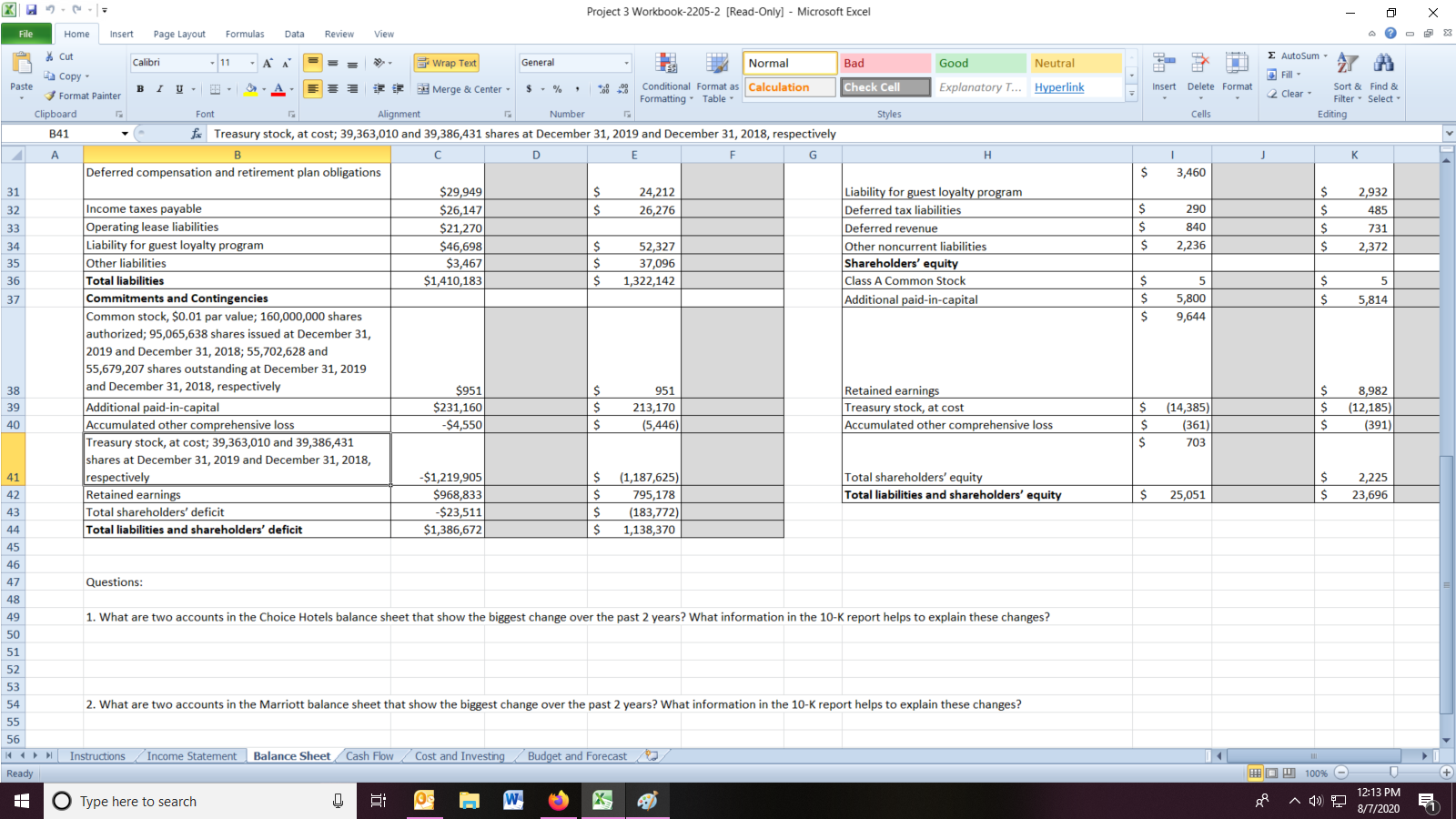Open the Cash Flow sheet tab
The image size is (1456, 819).
tap(369, 755)
